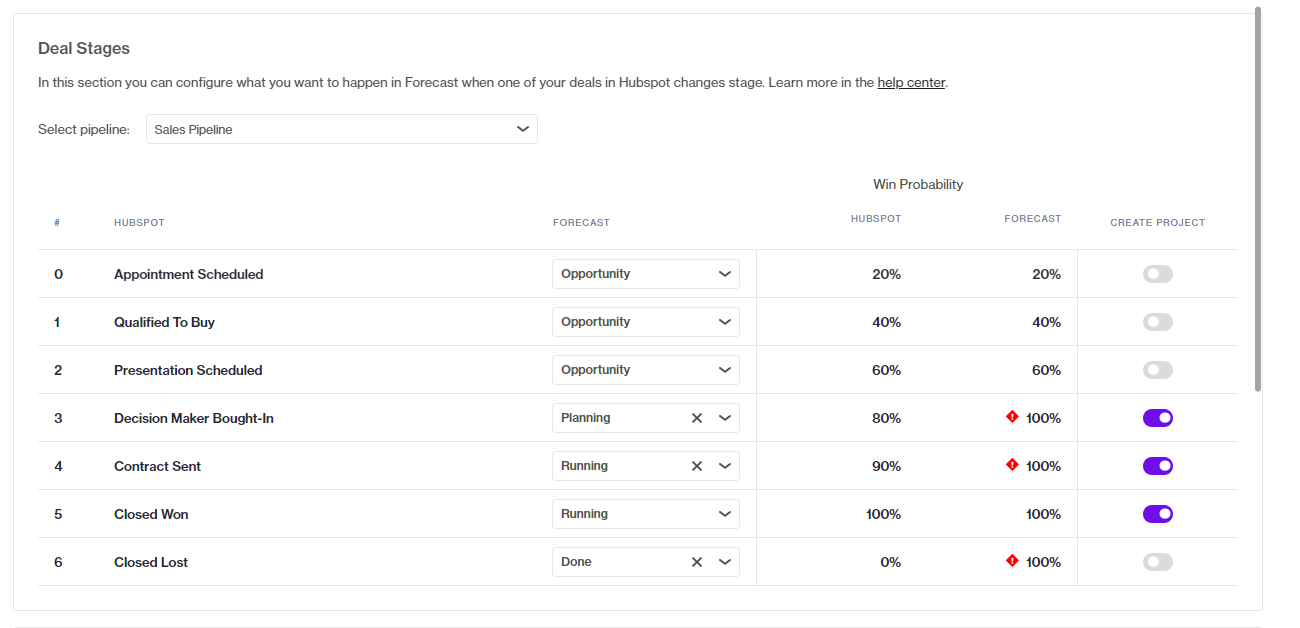The image size is (1300, 628).
Task: Click the warning icon on the Contract Sent row
Action: coord(1010,465)
